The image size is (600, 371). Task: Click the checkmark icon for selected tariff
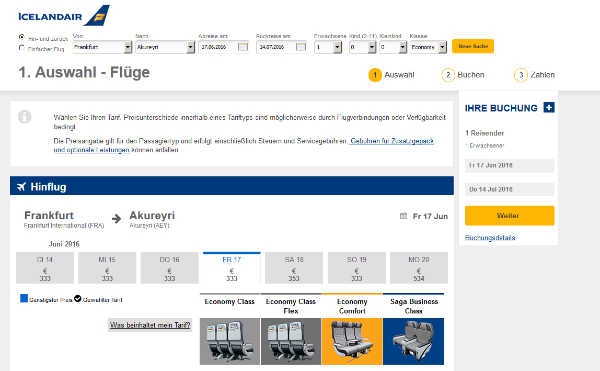coord(78,298)
